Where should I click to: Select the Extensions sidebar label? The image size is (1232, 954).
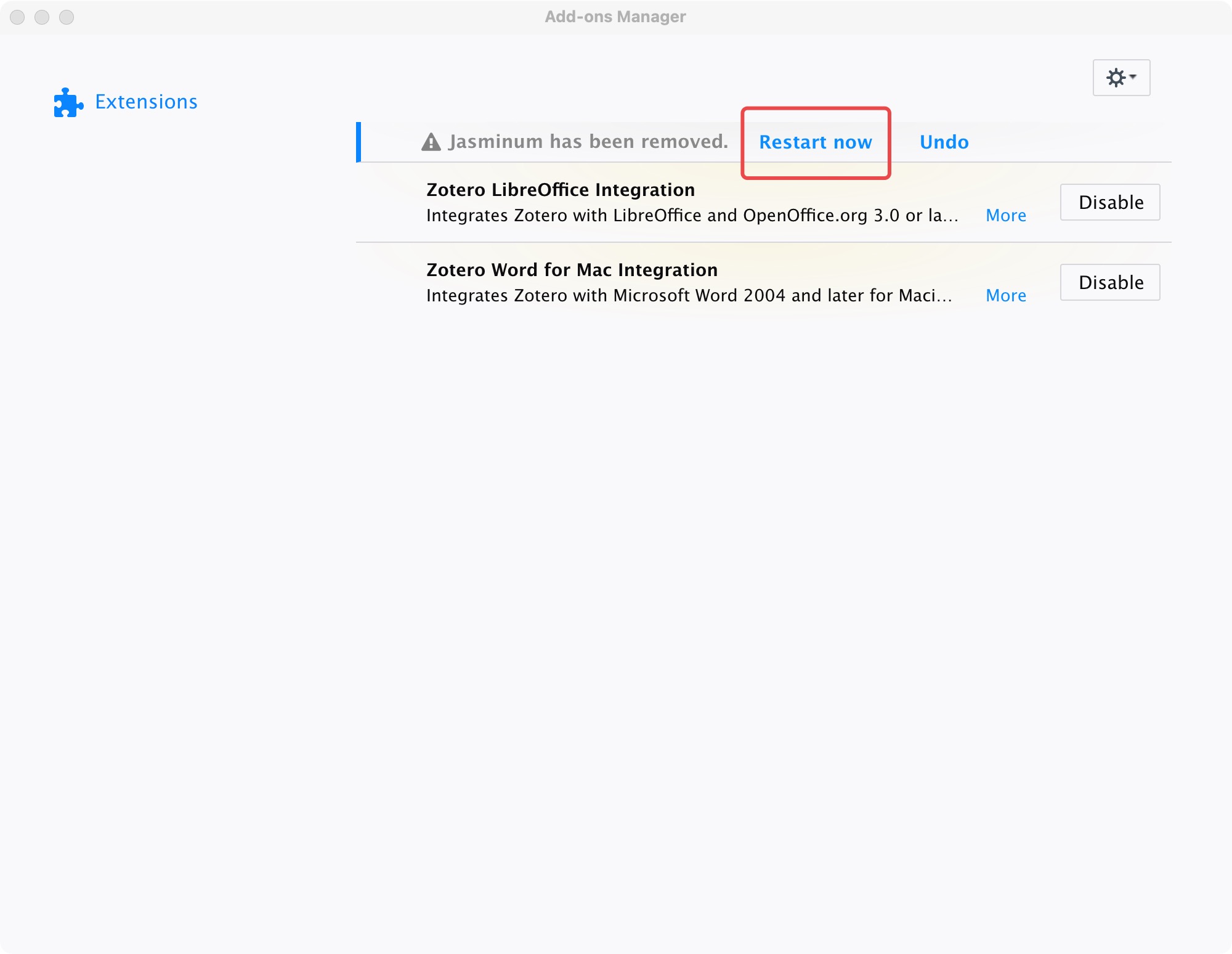[x=146, y=102]
